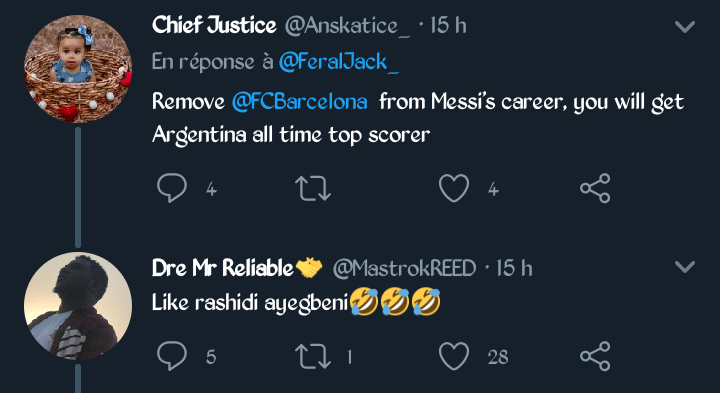Retweet Chief Justice's Messi tweet

pyautogui.click(x=313, y=189)
